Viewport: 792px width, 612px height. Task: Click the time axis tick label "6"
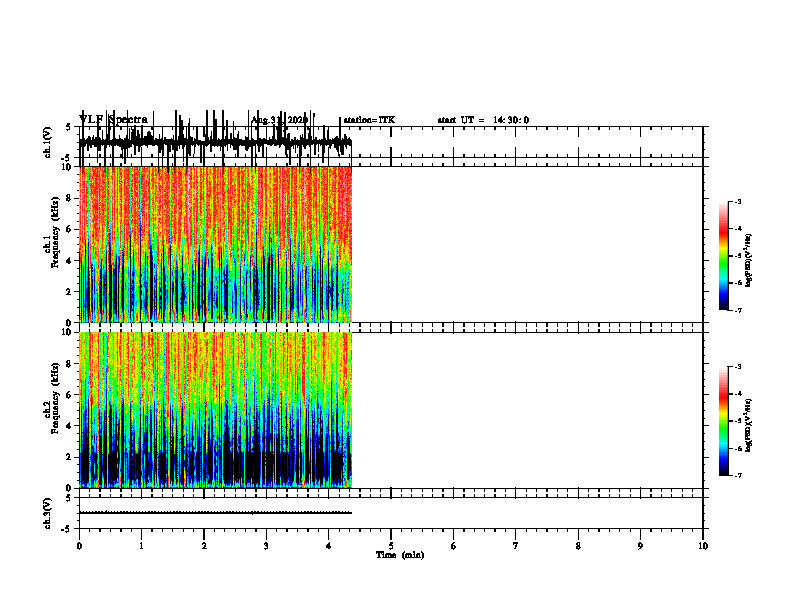click(x=454, y=546)
